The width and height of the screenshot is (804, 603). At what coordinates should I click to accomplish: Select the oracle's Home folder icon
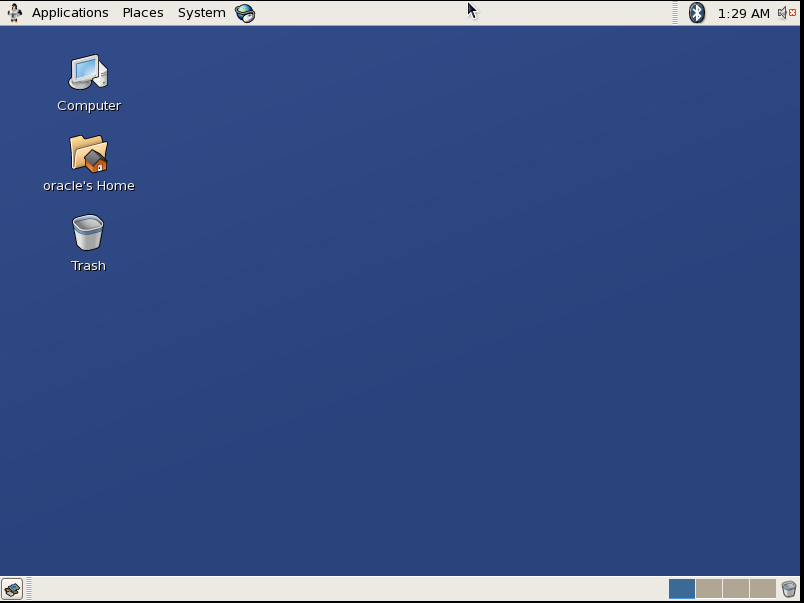[x=89, y=153]
